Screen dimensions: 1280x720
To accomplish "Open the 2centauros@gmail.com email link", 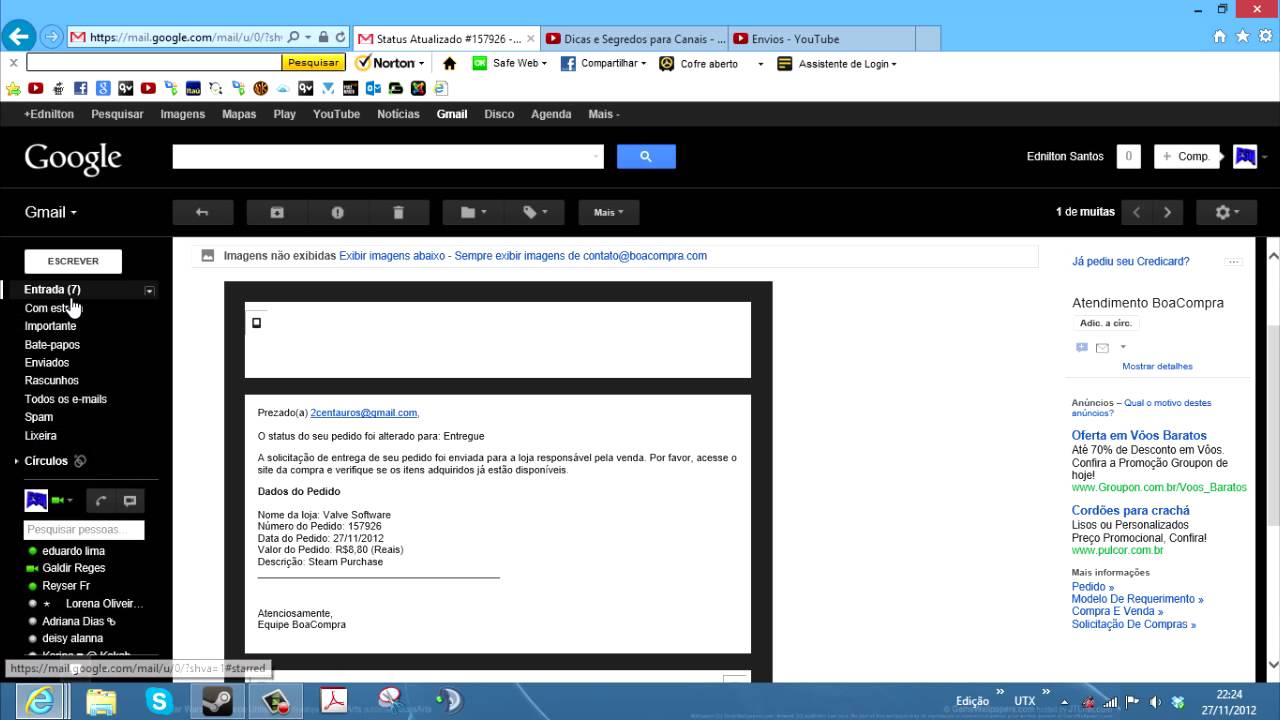I will (x=364, y=413).
